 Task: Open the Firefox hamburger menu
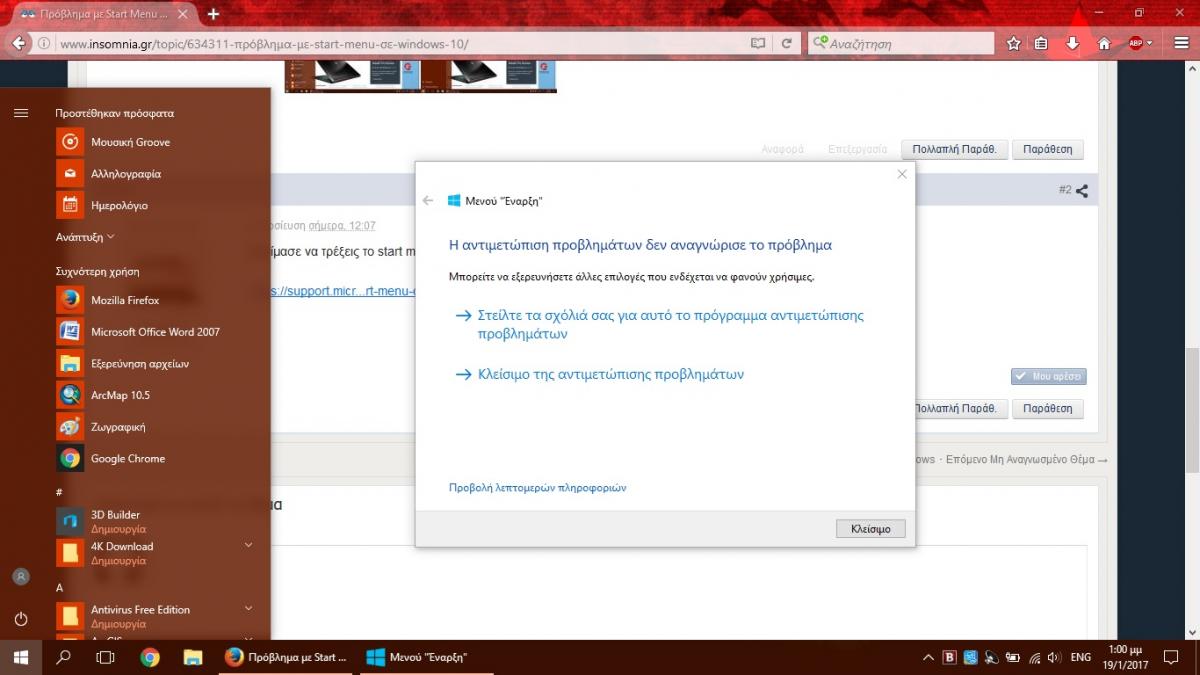pos(1181,43)
